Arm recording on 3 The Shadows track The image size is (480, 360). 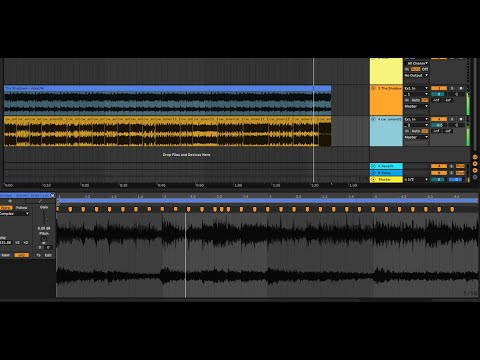pos(461,88)
